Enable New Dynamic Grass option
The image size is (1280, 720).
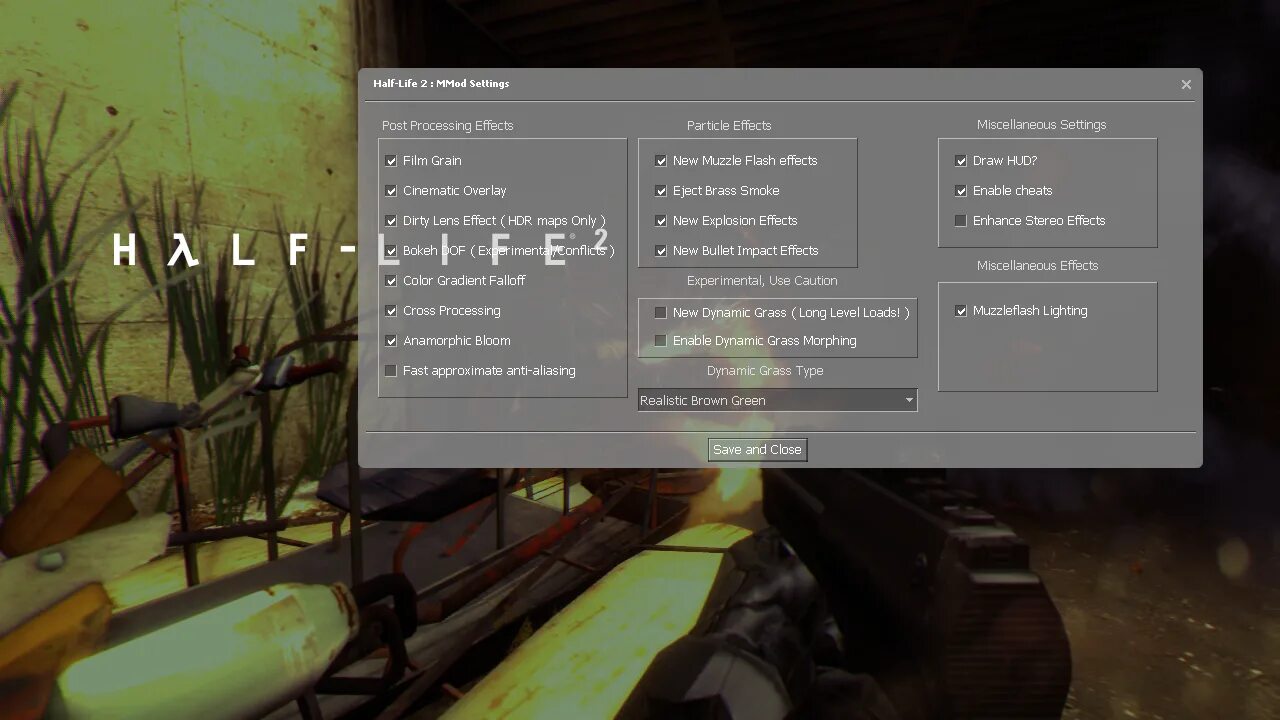tap(661, 313)
